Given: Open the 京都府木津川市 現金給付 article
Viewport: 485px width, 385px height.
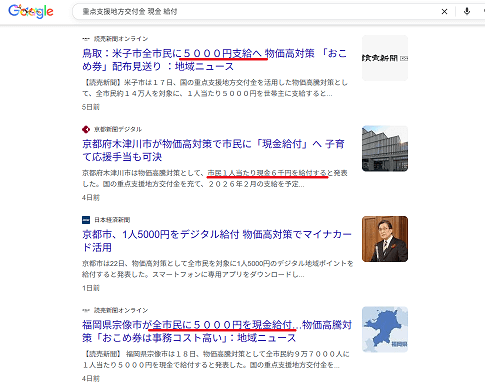Looking at the screenshot, I should click(213, 150).
